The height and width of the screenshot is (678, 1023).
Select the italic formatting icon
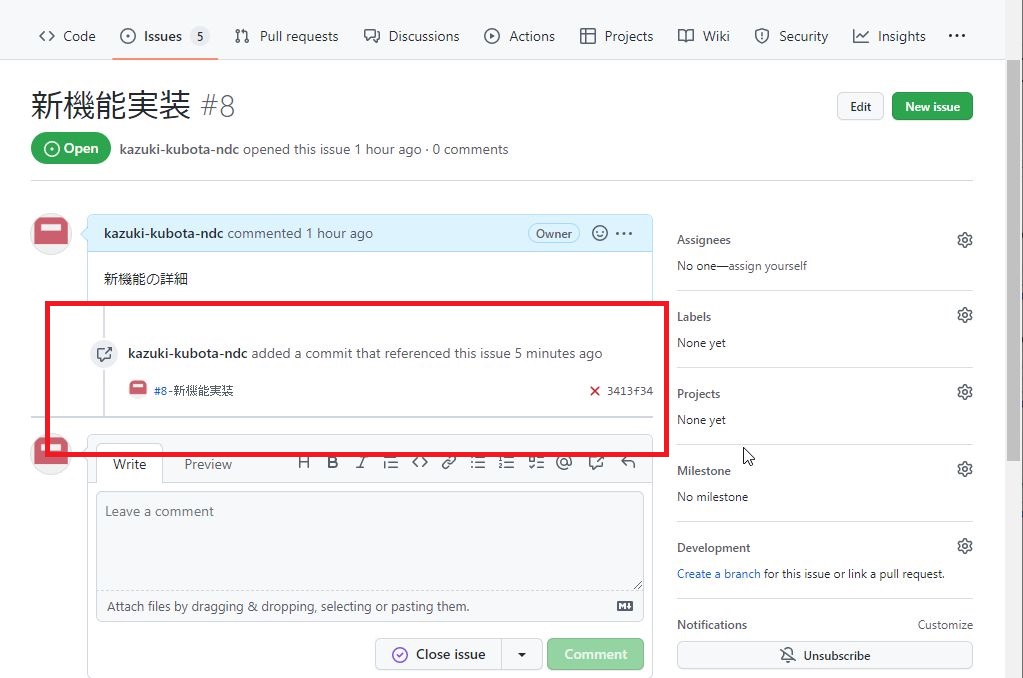(x=361, y=462)
